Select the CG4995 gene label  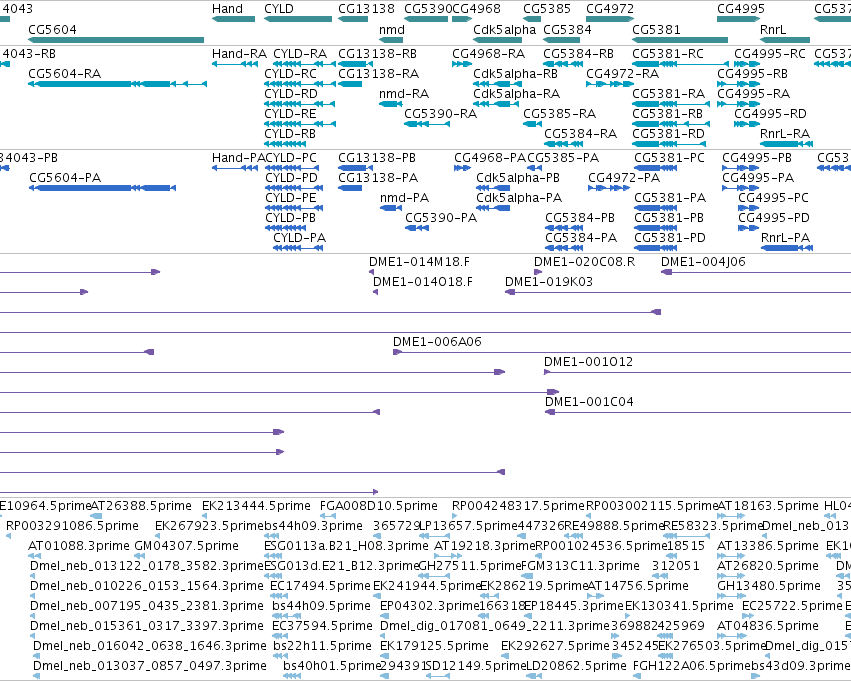[x=741, y=9]
